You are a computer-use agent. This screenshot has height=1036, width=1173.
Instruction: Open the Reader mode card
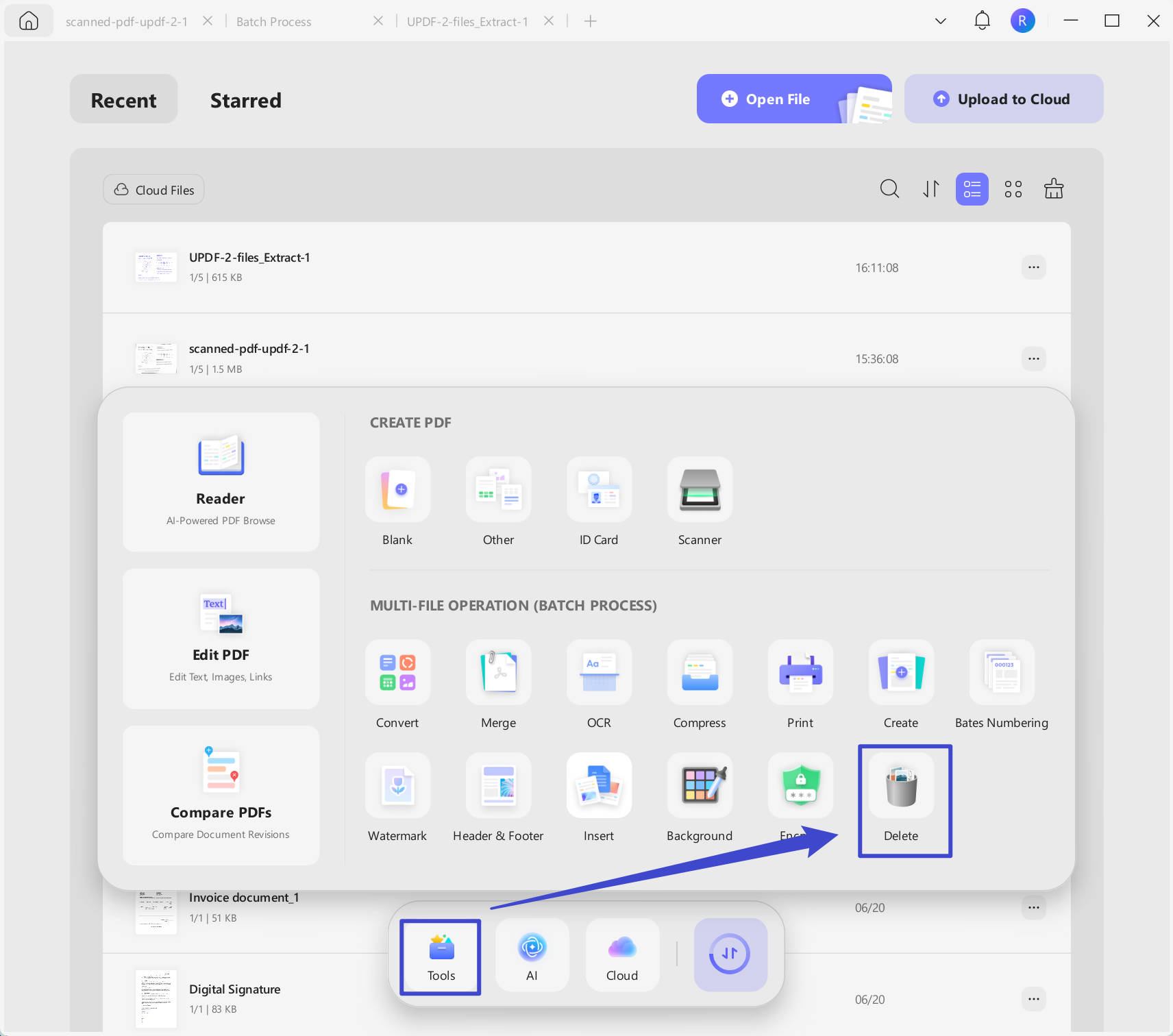click(x=221, y=481)
